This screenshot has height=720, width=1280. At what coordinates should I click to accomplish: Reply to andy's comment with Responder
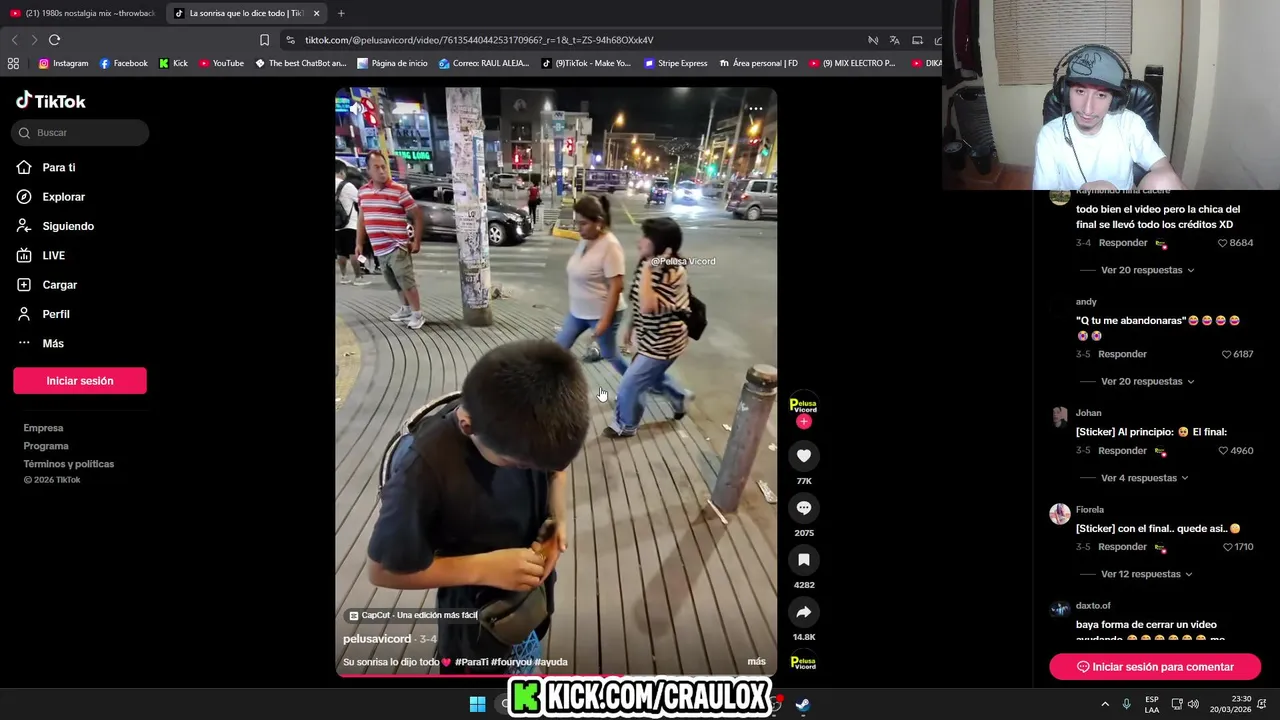point(1122,354)
